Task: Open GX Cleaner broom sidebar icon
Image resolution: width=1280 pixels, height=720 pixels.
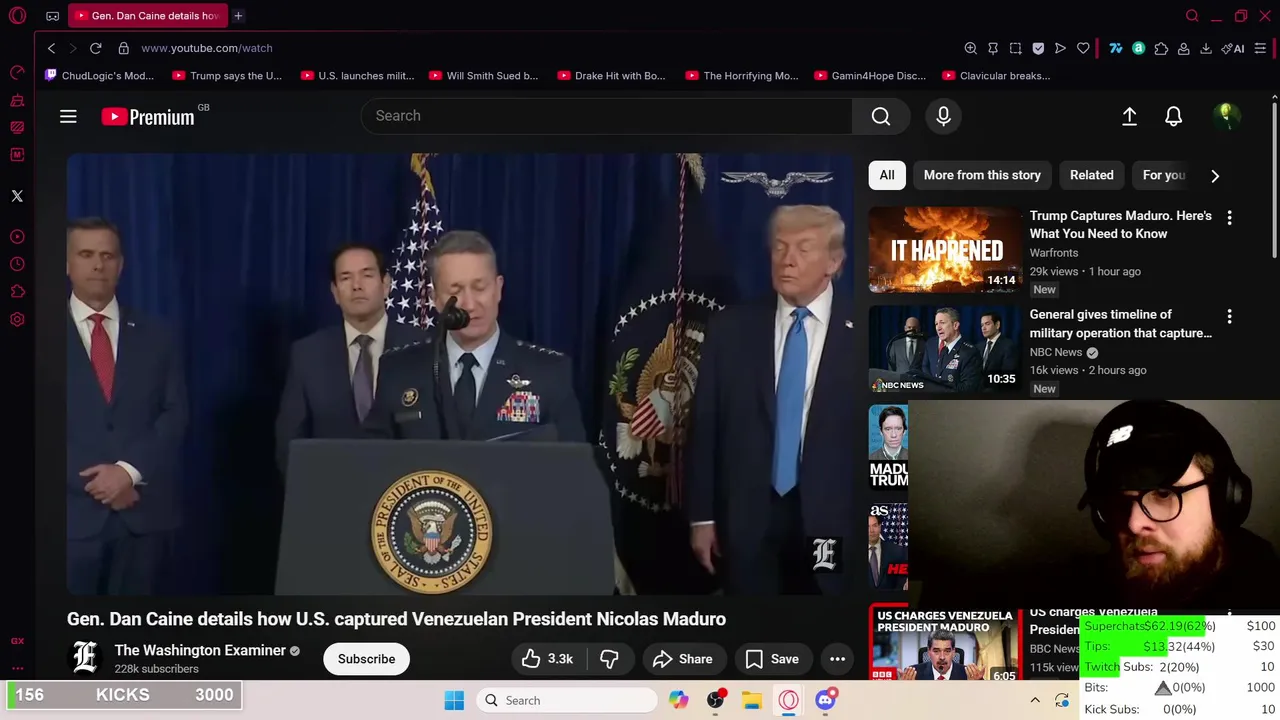Action: coord(17,100)
